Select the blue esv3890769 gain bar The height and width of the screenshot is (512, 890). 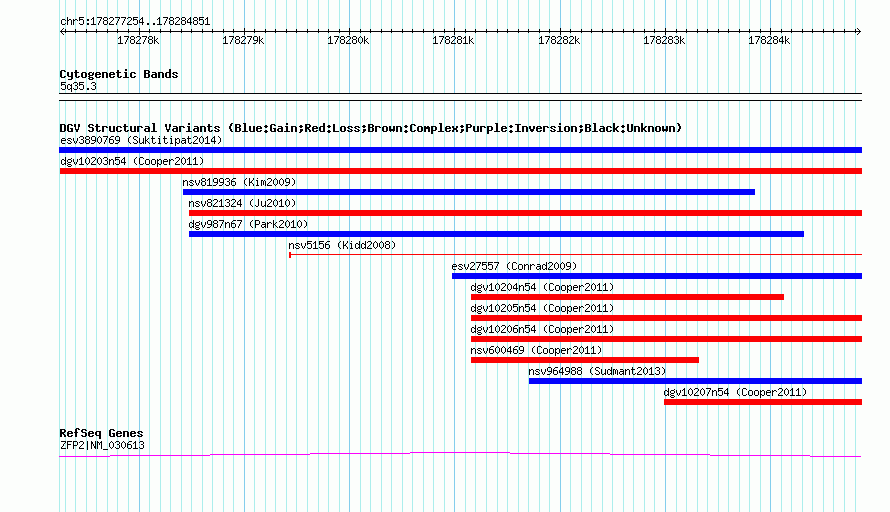click(x=460, y=150)
